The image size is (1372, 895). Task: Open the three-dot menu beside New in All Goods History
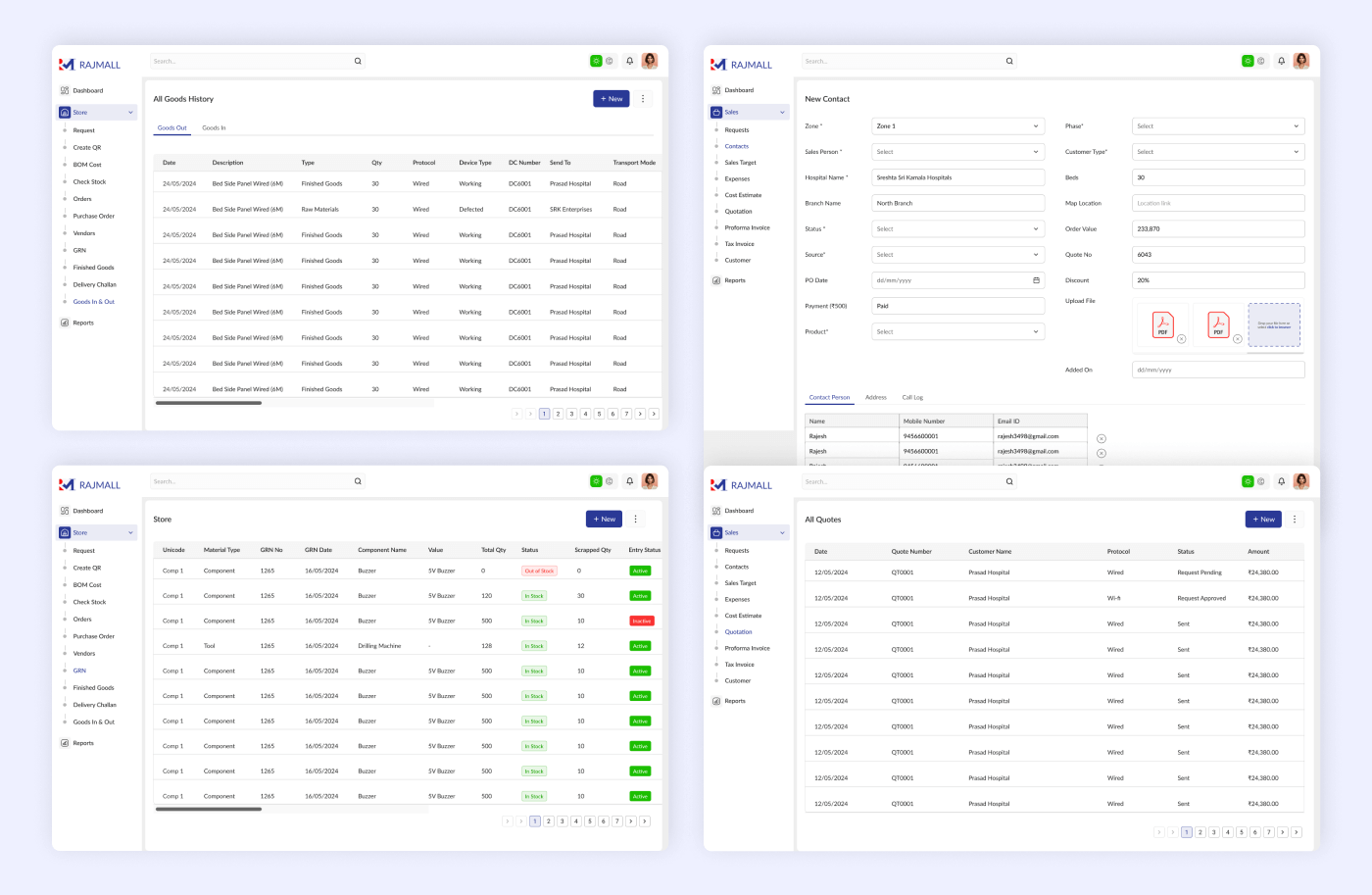click(x=643, y=99)
